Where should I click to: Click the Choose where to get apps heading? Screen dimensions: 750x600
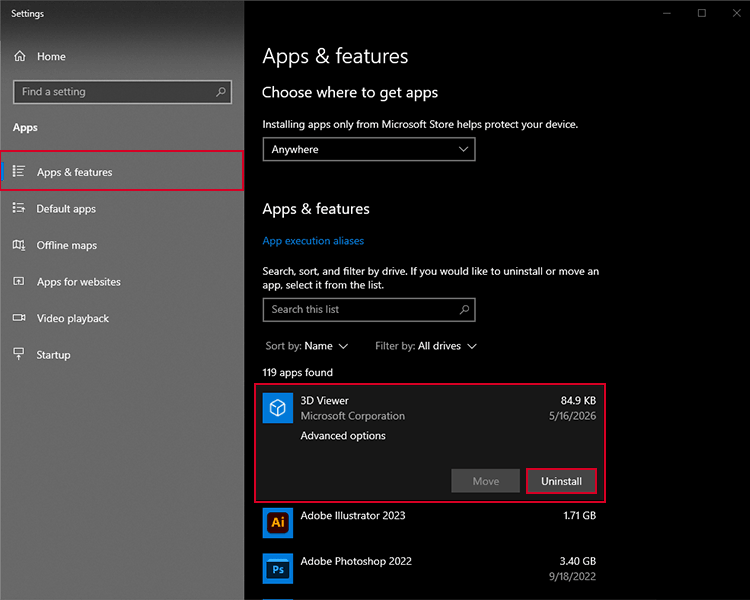350,92
